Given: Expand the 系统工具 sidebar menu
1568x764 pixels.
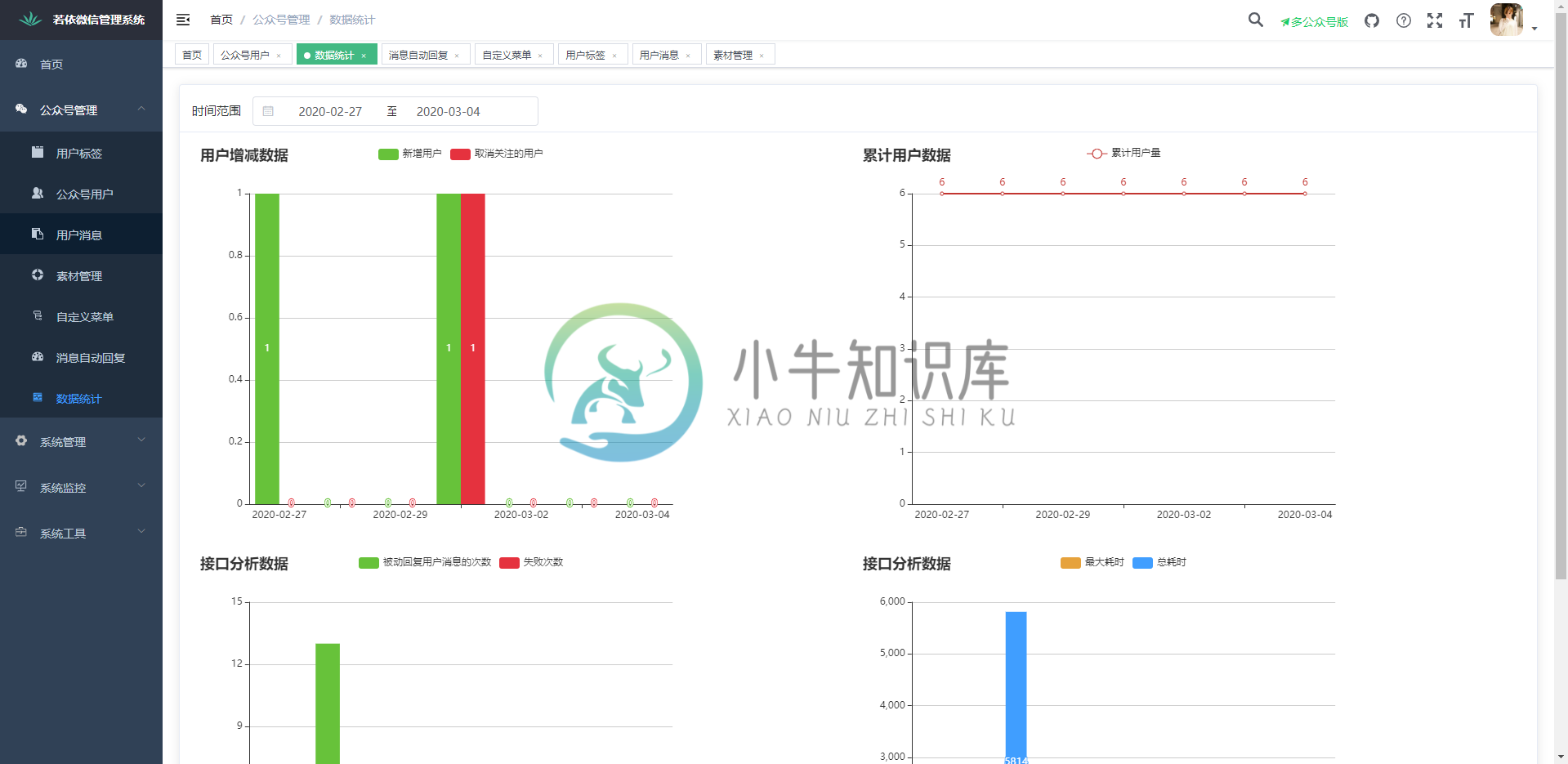Looking at the screenshot, I should click(x=81, y=533).
